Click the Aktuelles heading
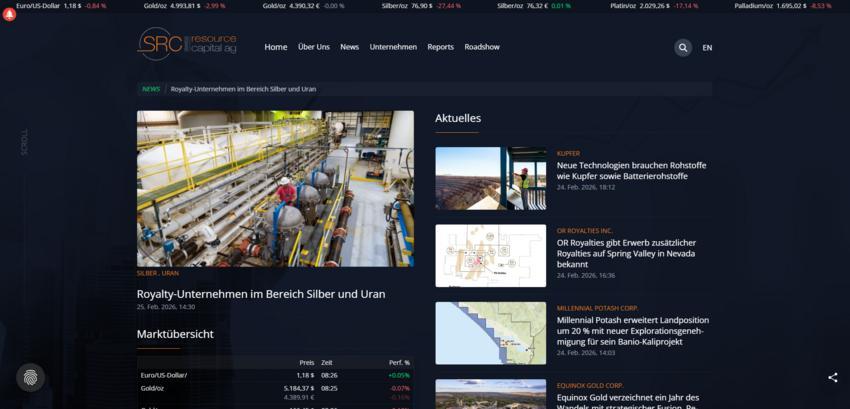850x409 pixels. tap(458, 118)
